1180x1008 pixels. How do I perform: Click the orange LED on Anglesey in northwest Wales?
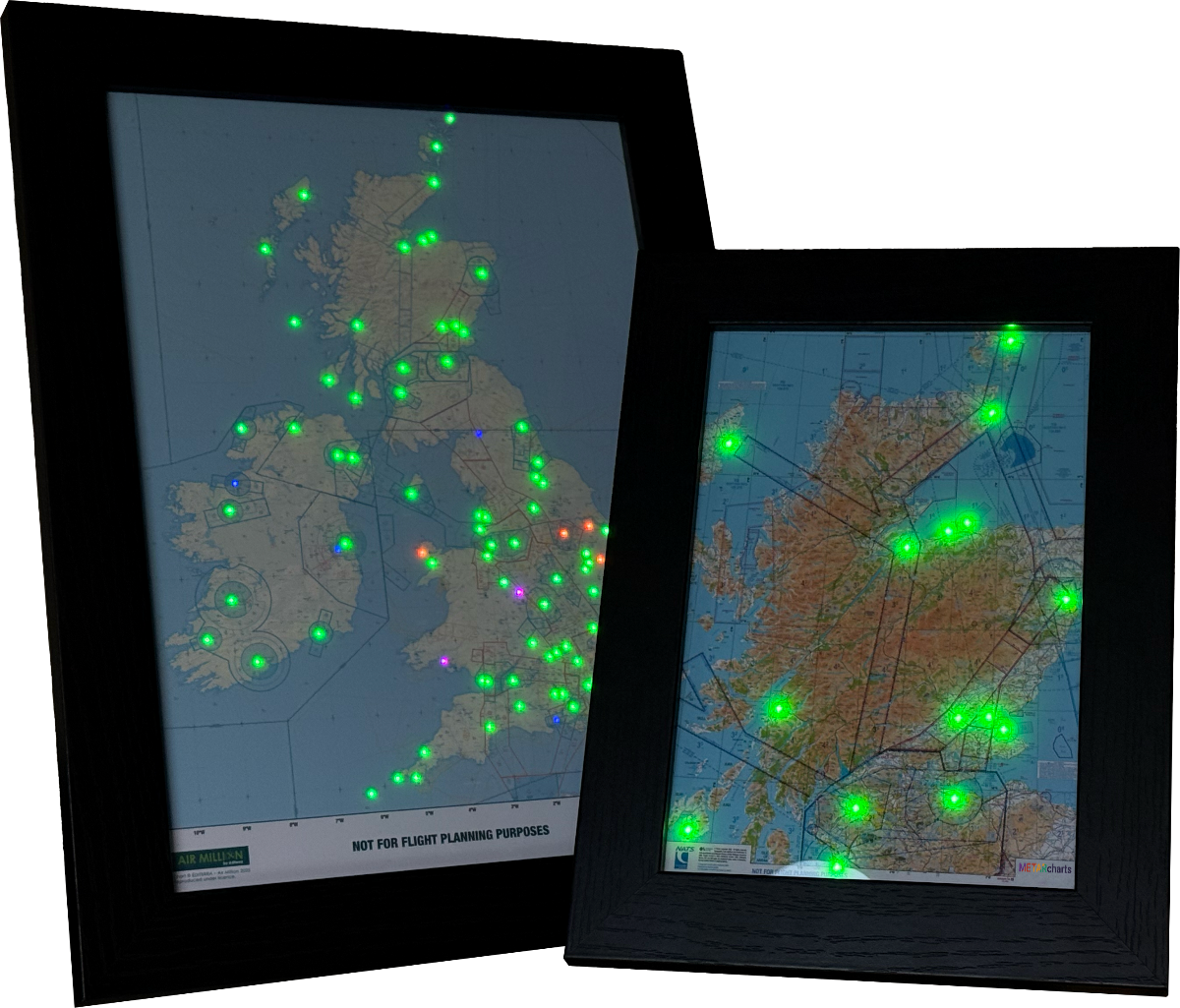pos(423,552)
